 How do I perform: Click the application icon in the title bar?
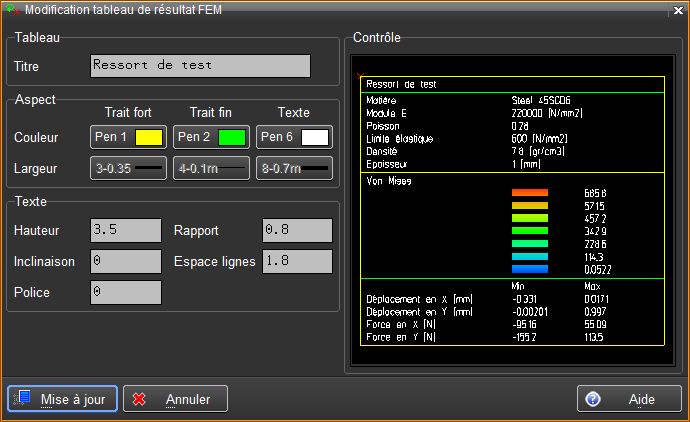tap(12, 10)
